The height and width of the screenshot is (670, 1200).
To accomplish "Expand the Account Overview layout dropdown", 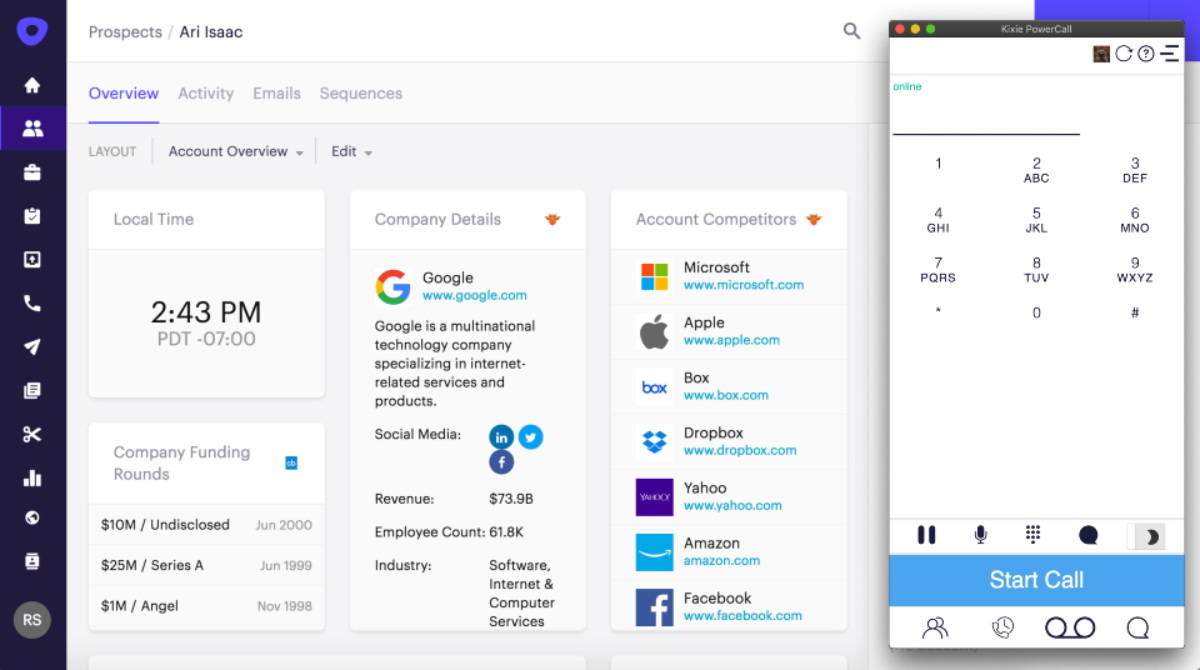I will [x=235, y=152].
